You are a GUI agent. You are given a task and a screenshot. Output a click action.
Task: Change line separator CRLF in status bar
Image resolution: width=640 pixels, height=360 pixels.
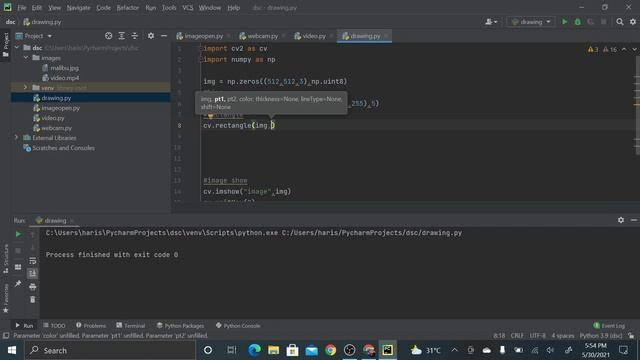pyautogui.click(x=517, y=336)
